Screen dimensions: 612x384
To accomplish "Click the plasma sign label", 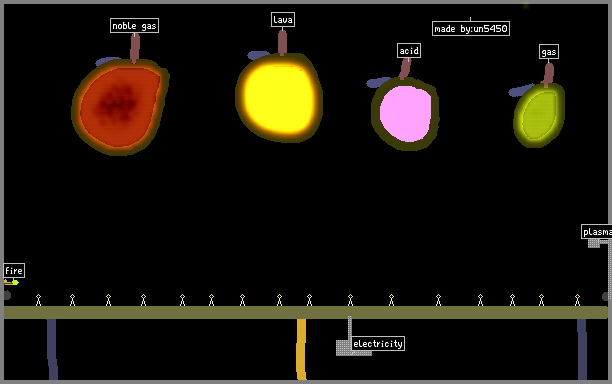I will click(596, 231).
